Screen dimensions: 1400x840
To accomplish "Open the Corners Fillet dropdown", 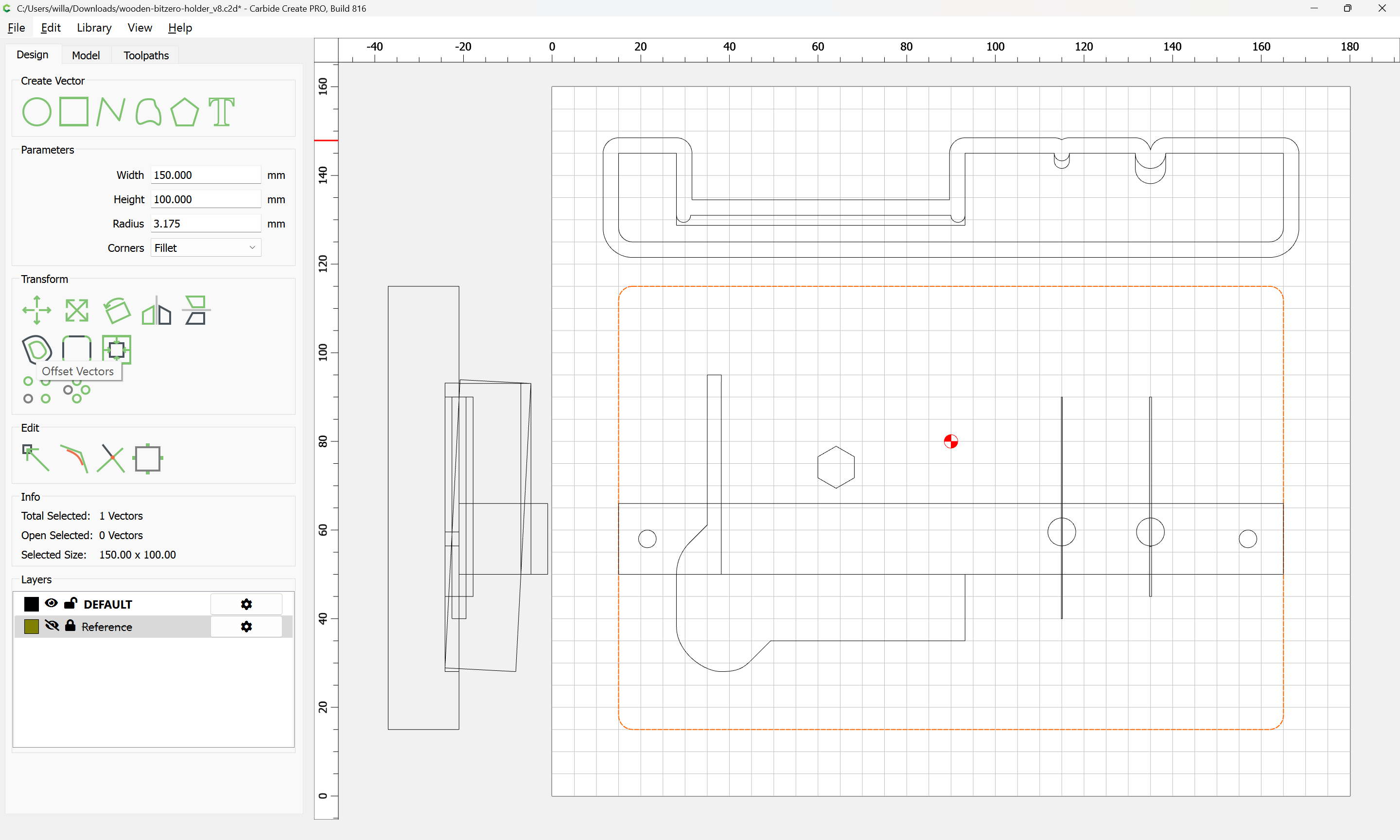I will tap(206, 248).
